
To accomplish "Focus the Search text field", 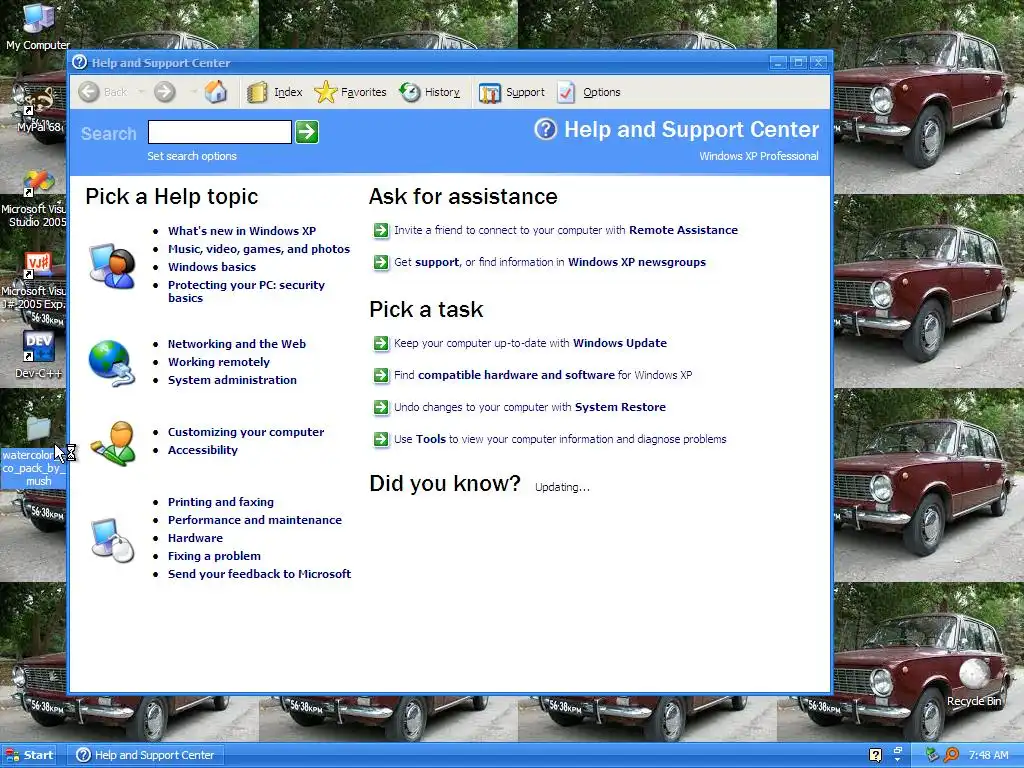I will [x=219, y=132].
